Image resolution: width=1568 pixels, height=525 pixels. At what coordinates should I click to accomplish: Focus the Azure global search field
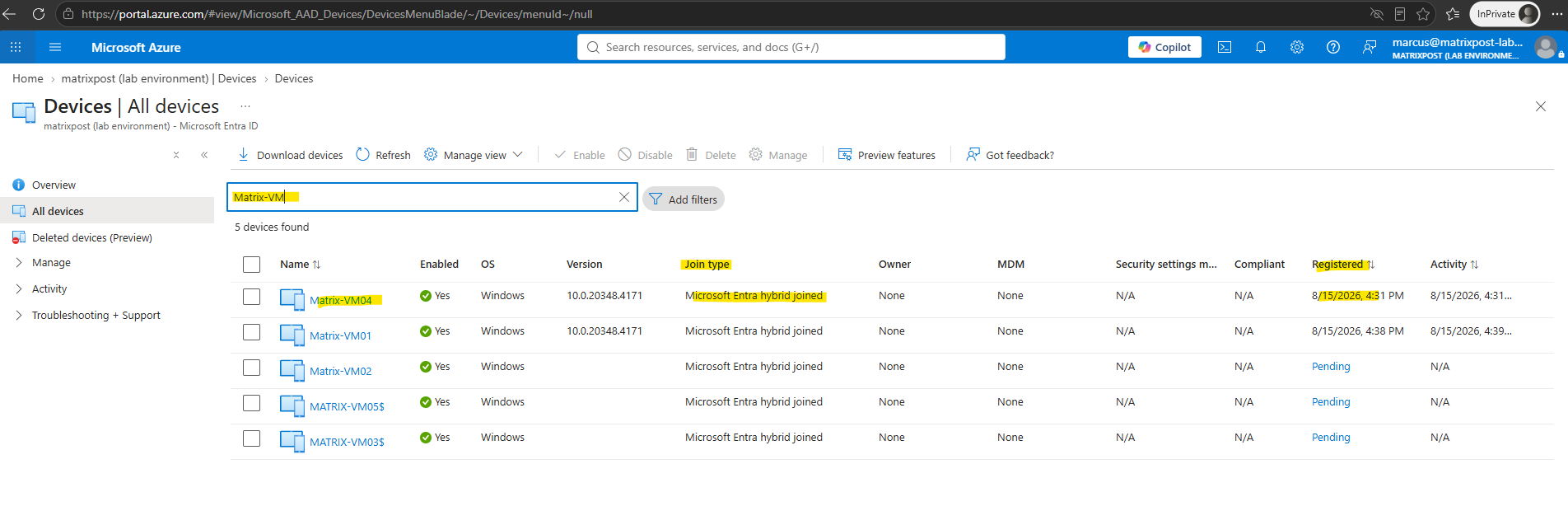791,47
